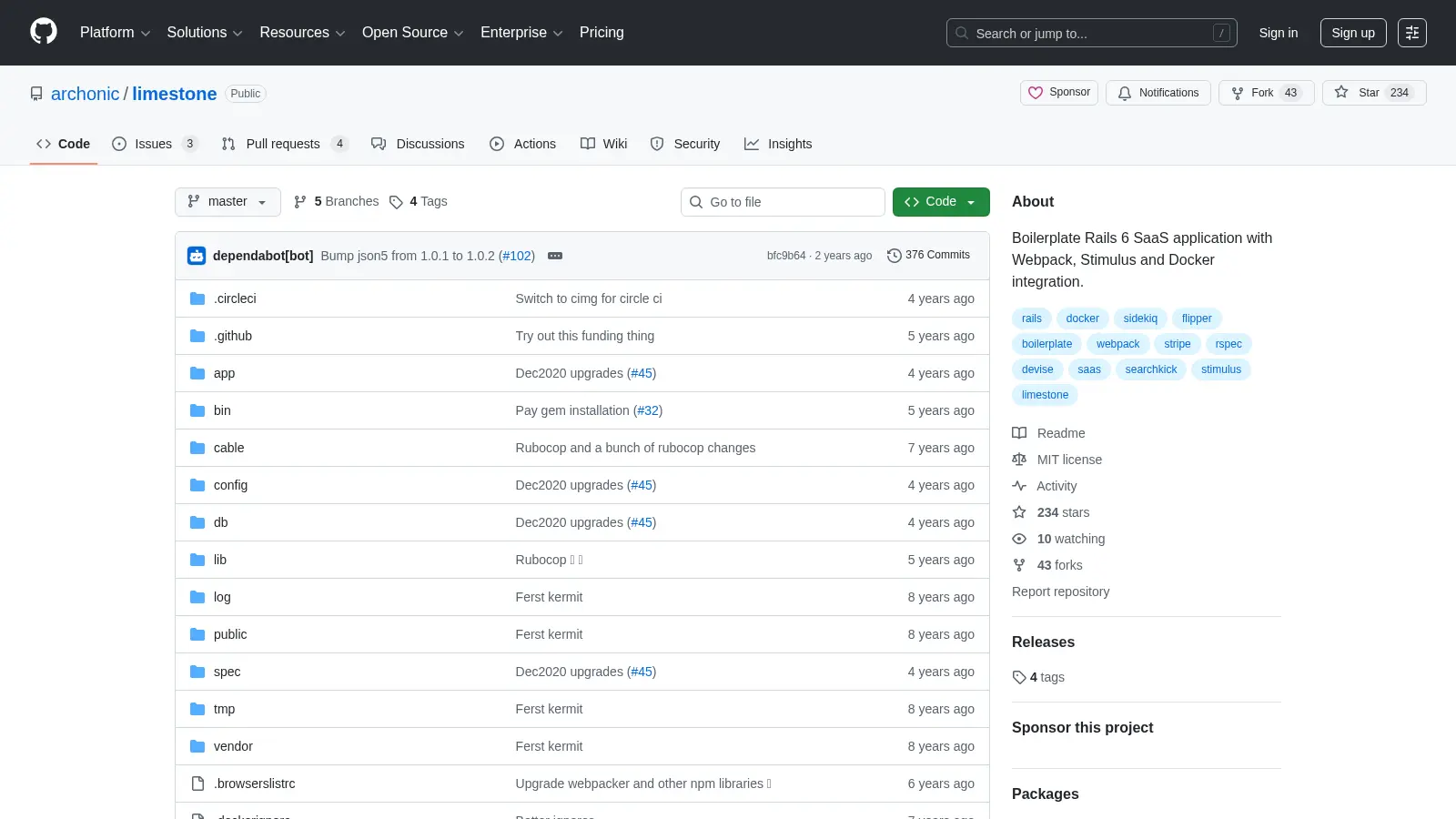Expand the Platform menu
The height and width of the screenshot is (819, 1456).
pos(115,33)
